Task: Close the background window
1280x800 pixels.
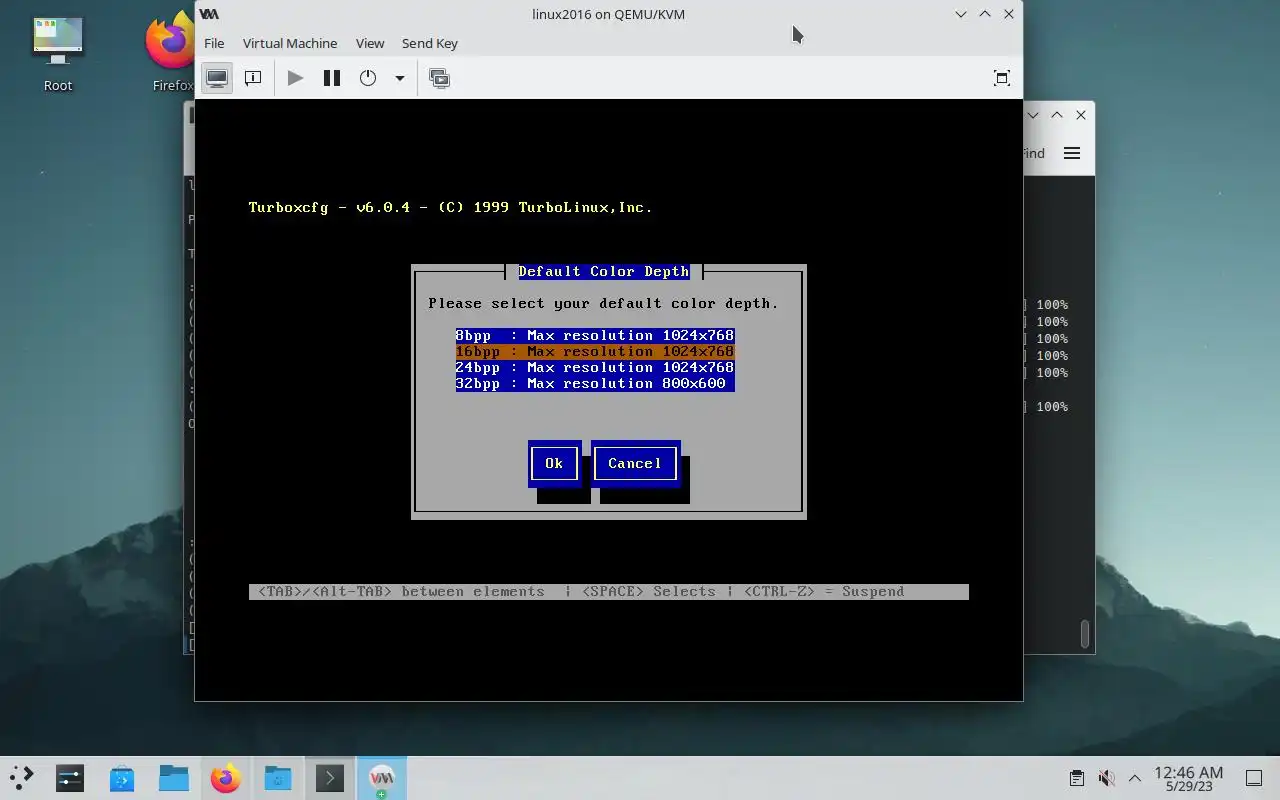Action: click(1081, 115)
